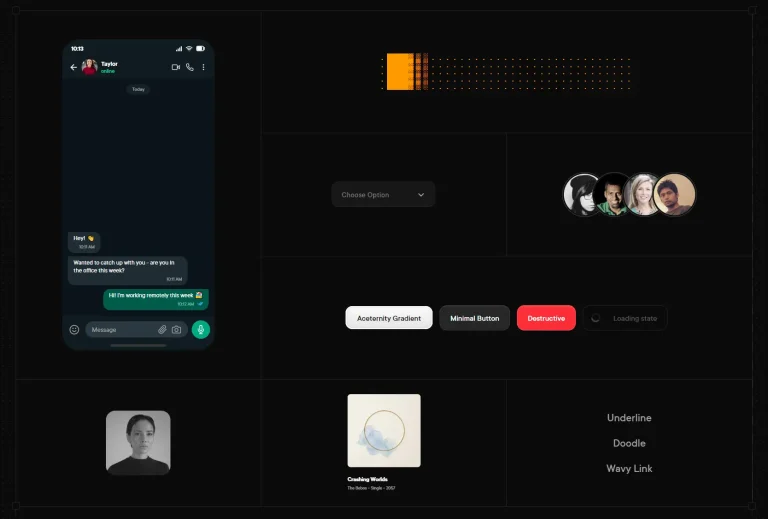The width and height of the screenshot is (768, 519).
Task: Open Taylor's profile picture in chat header
Action: [x=89, y=67]
